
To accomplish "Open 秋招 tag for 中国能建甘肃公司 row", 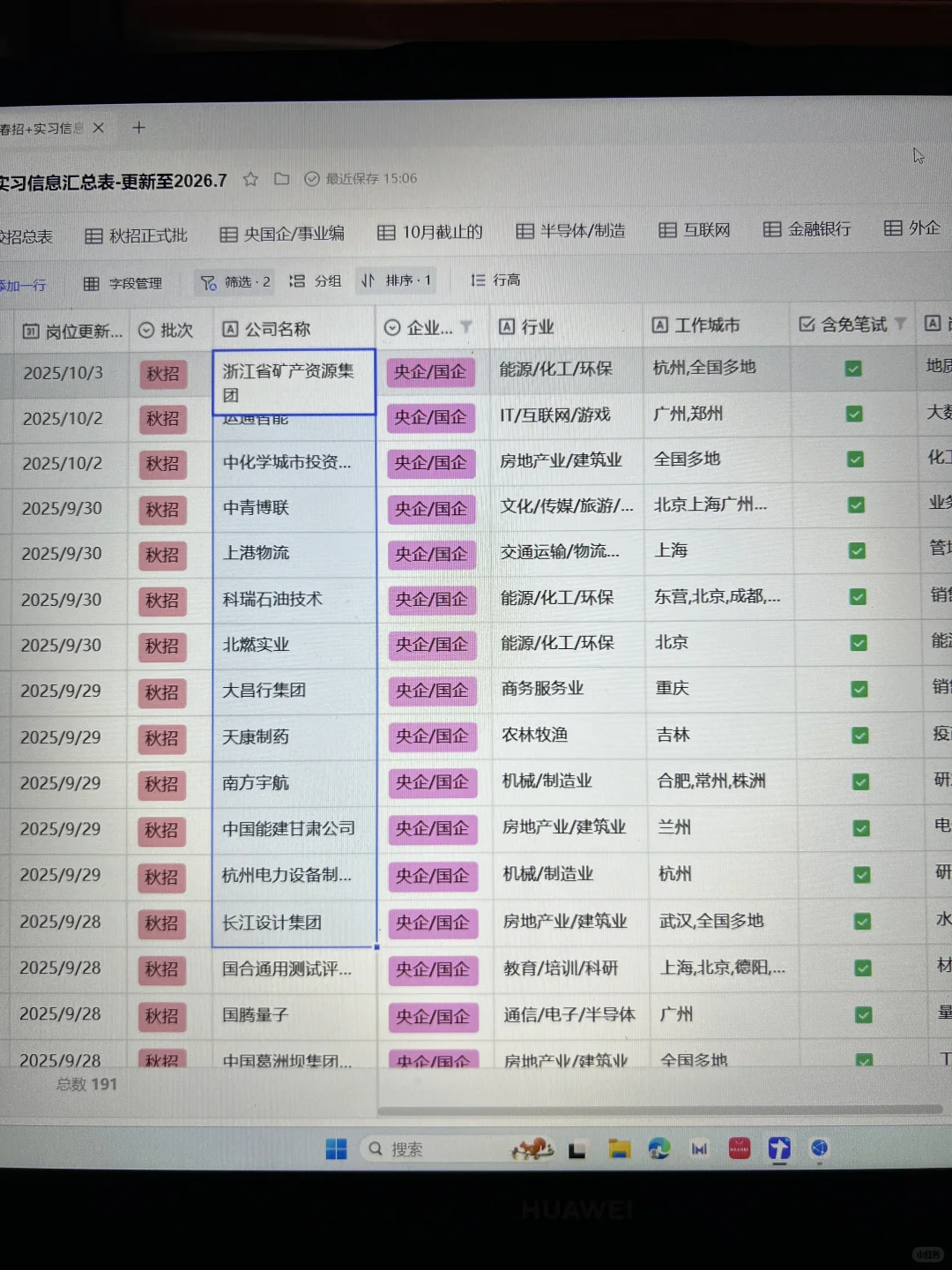I will (x=161, y=831).
